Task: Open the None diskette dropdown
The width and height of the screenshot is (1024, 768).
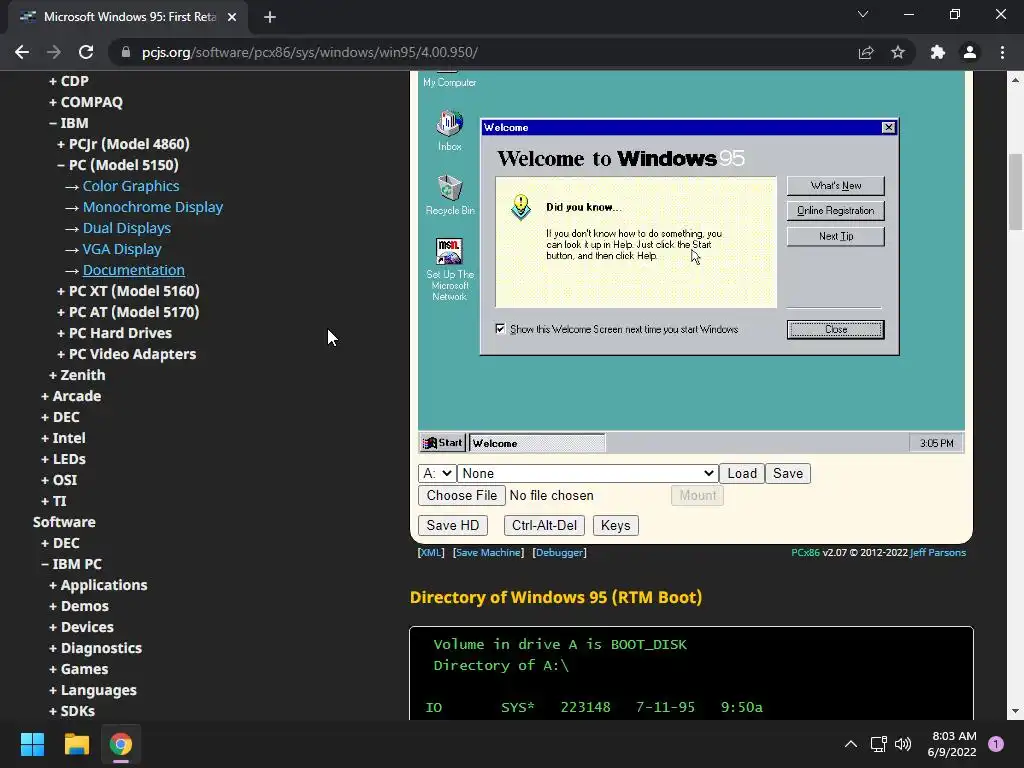Action: point(588,473)
